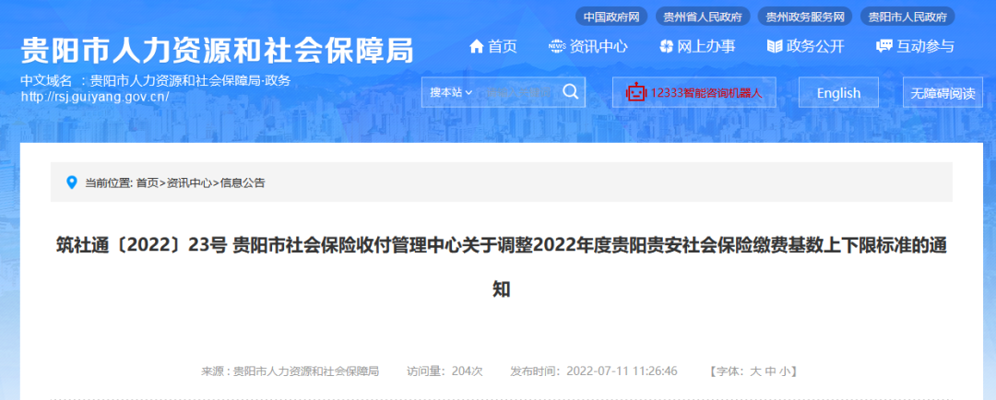Screen dimensions: 996x400
Task: Click the red robot icon
Action: (635, 93)
